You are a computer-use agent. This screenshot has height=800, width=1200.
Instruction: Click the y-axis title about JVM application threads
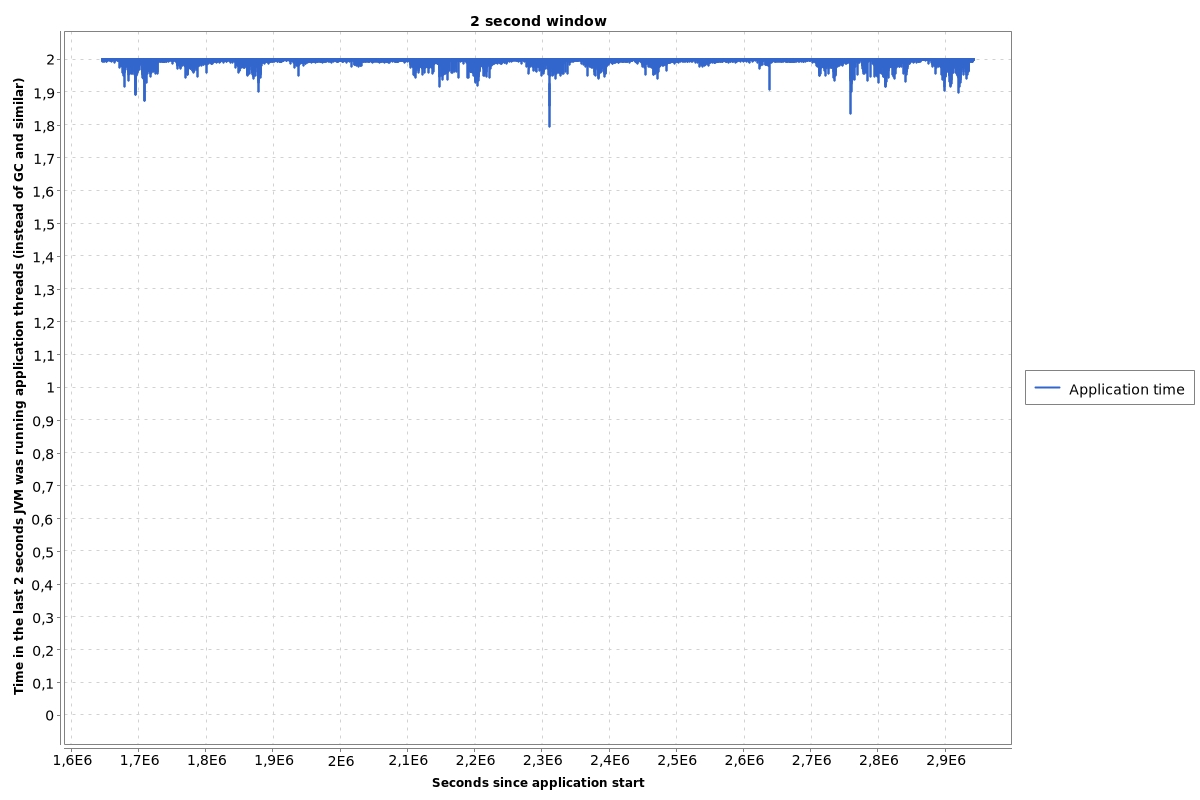click(19, 386)
